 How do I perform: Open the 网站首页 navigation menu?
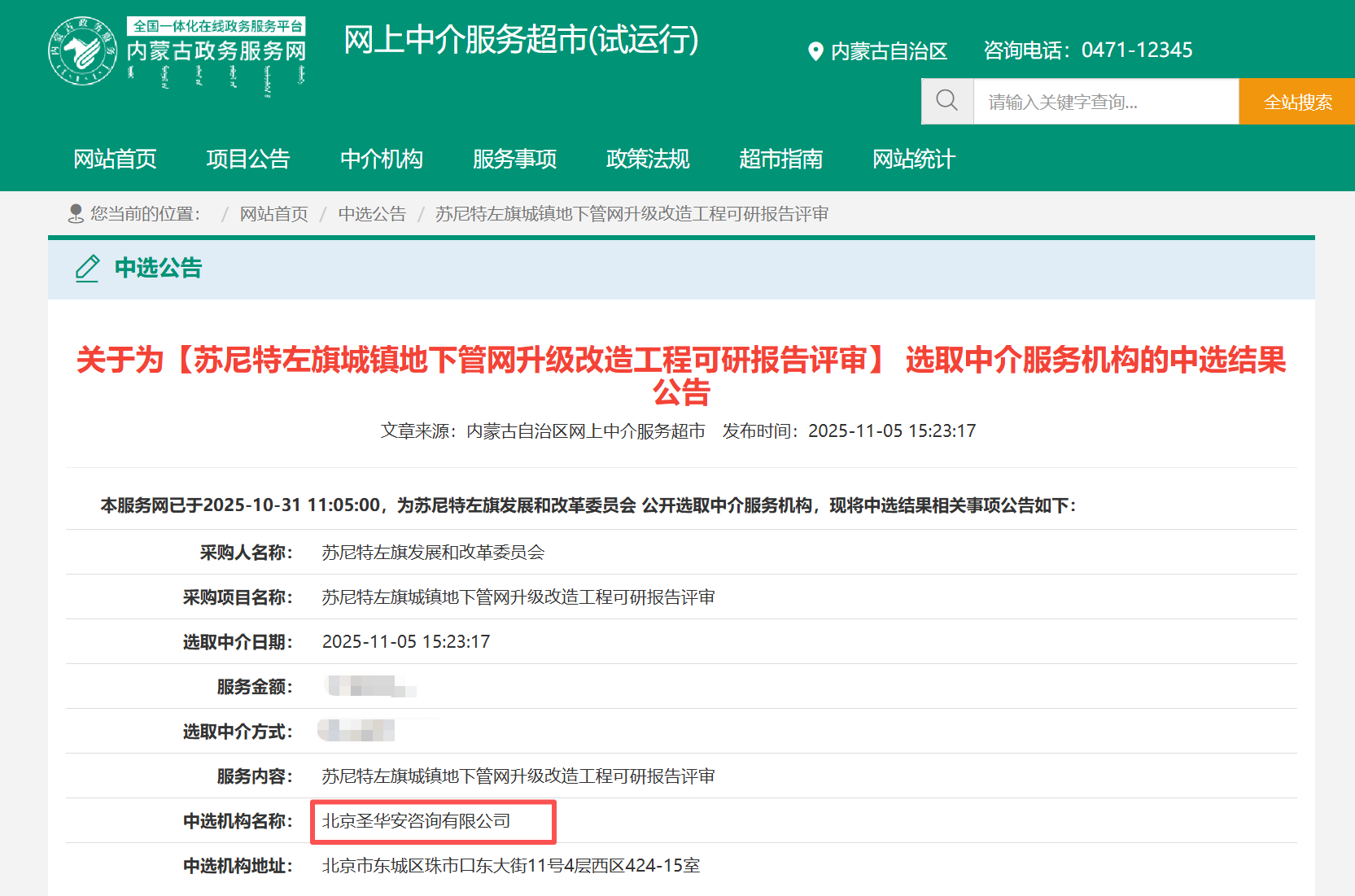pos(115,160)
